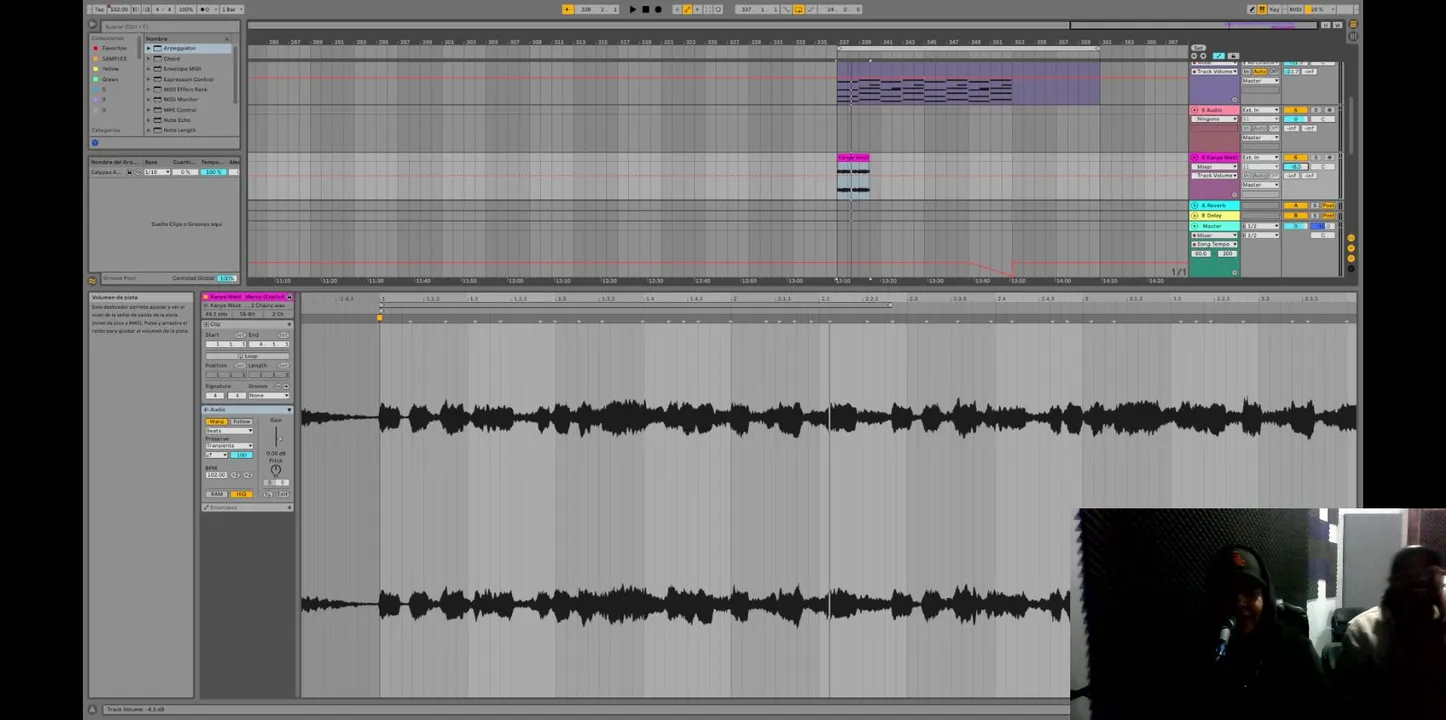Start playback with the Play button
Viewport: 1446px width, 720px height.
633,9
